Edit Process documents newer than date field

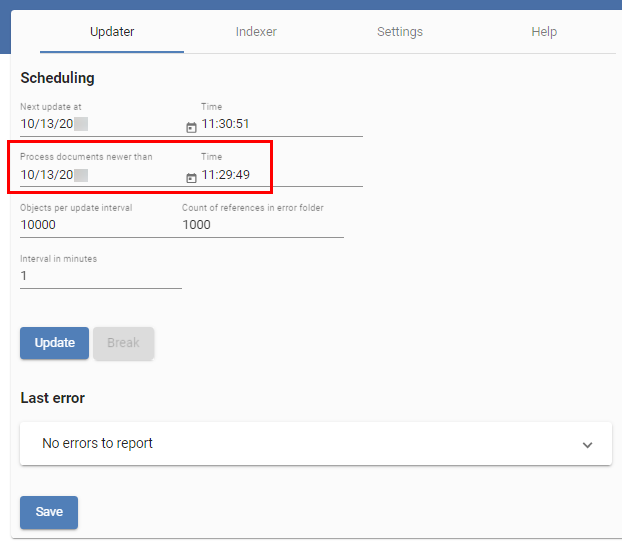(x=101, y=175)
